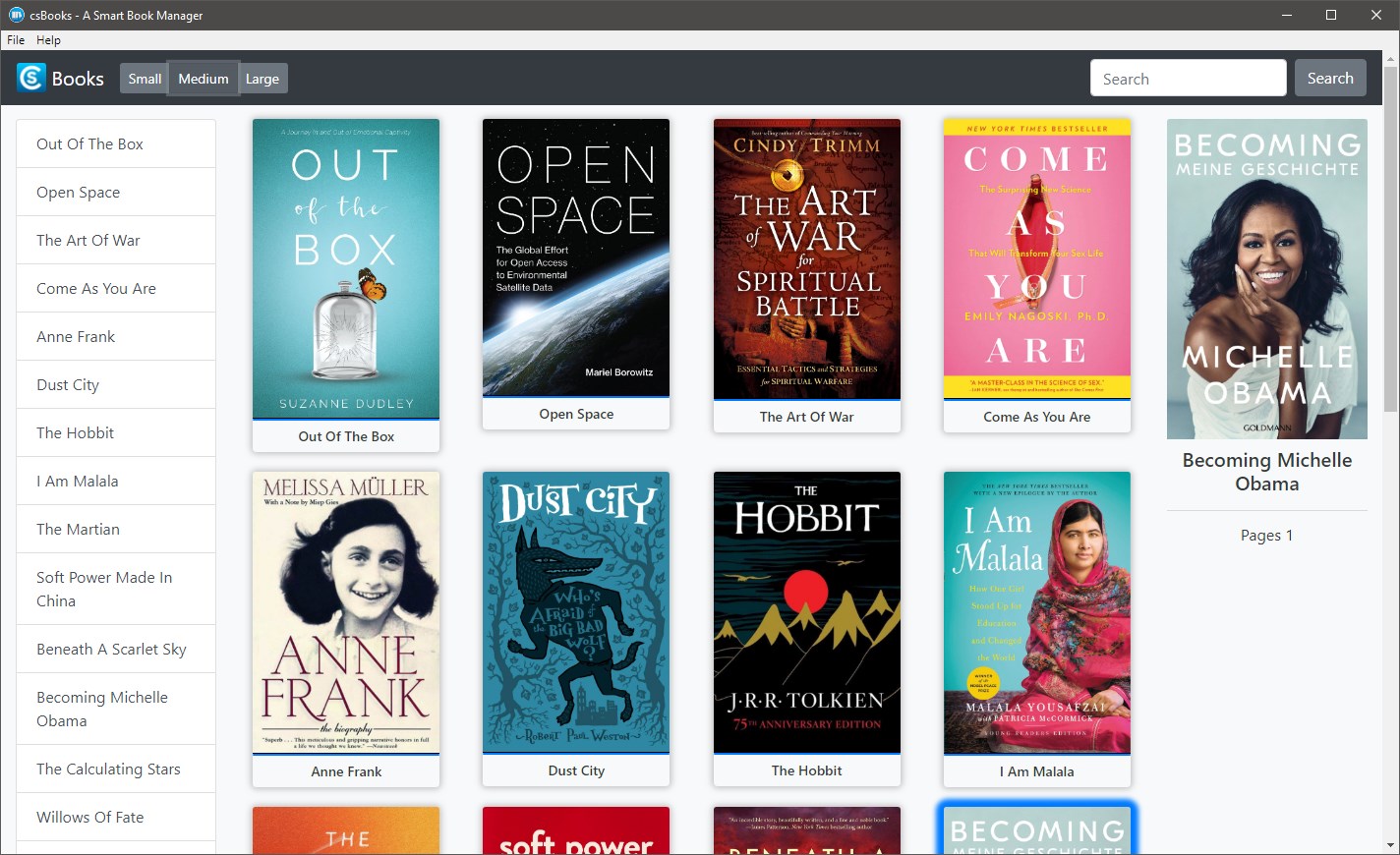Click the Books header title
The height and width of the screenshot is (855, 1400).
point(78,79)
